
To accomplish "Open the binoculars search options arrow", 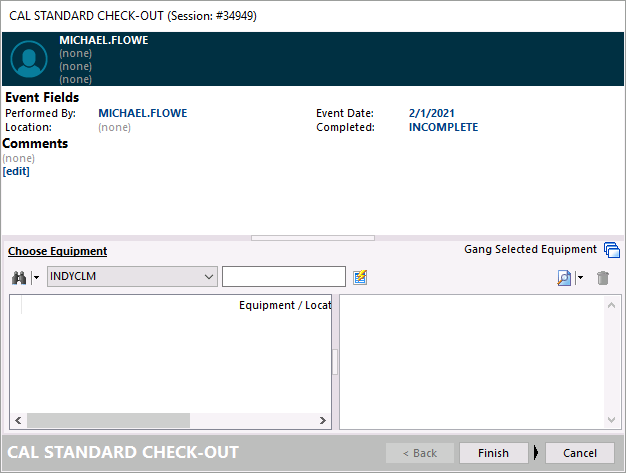I will [x=35, y=277].
